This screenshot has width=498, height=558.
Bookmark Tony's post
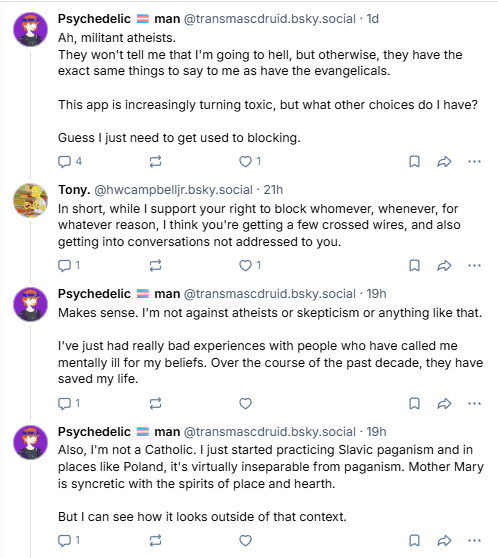click(x=414, y=265)
